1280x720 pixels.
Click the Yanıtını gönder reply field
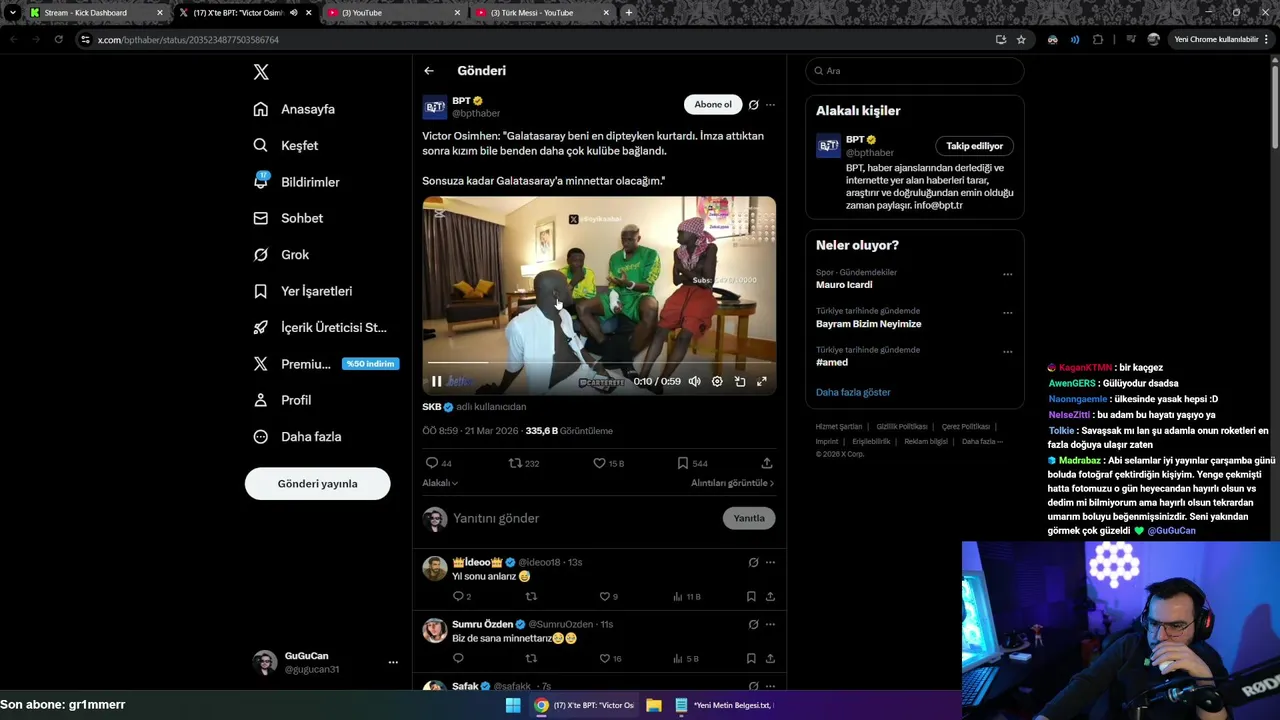click(584, 518)
